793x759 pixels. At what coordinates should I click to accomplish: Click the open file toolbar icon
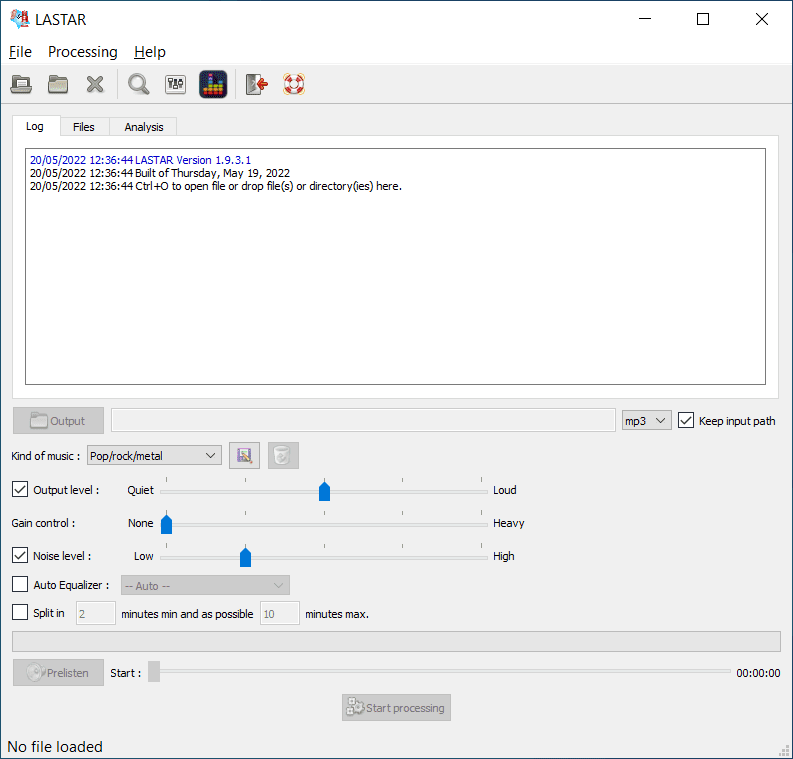click(x=21, y=84)
